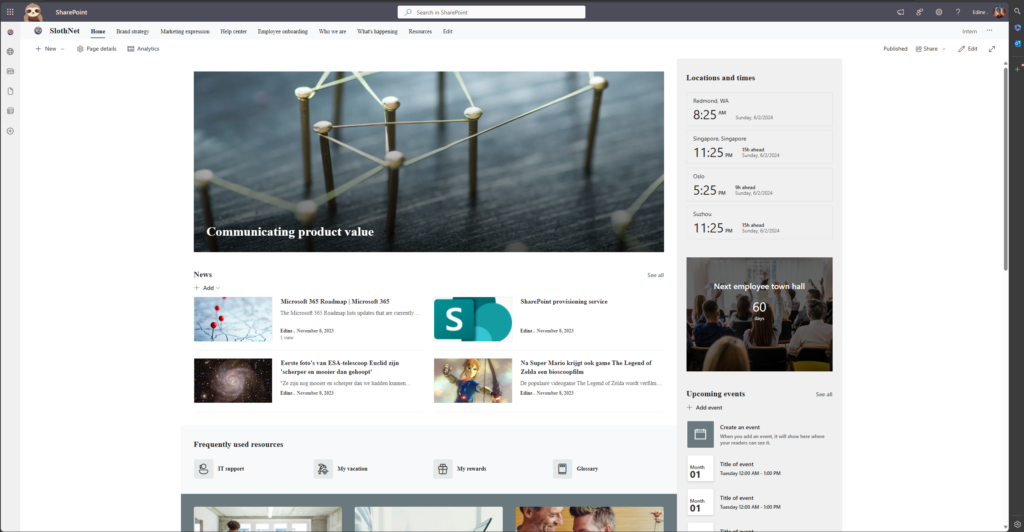Click the SlothNet site title
Screen dimensions: 1024x532
pyautogui.click(x=65, y=31)
